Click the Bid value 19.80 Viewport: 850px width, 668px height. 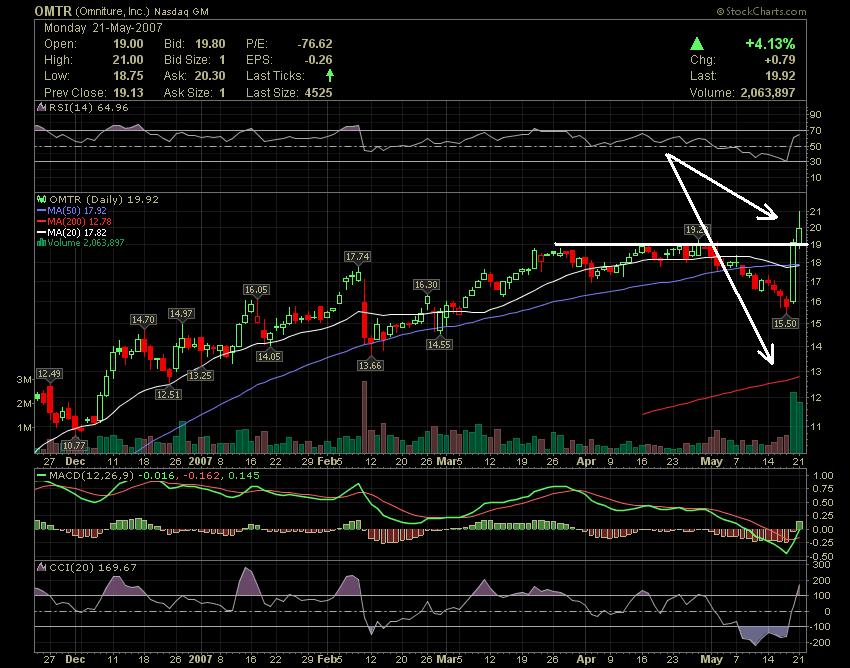(210, 44)
